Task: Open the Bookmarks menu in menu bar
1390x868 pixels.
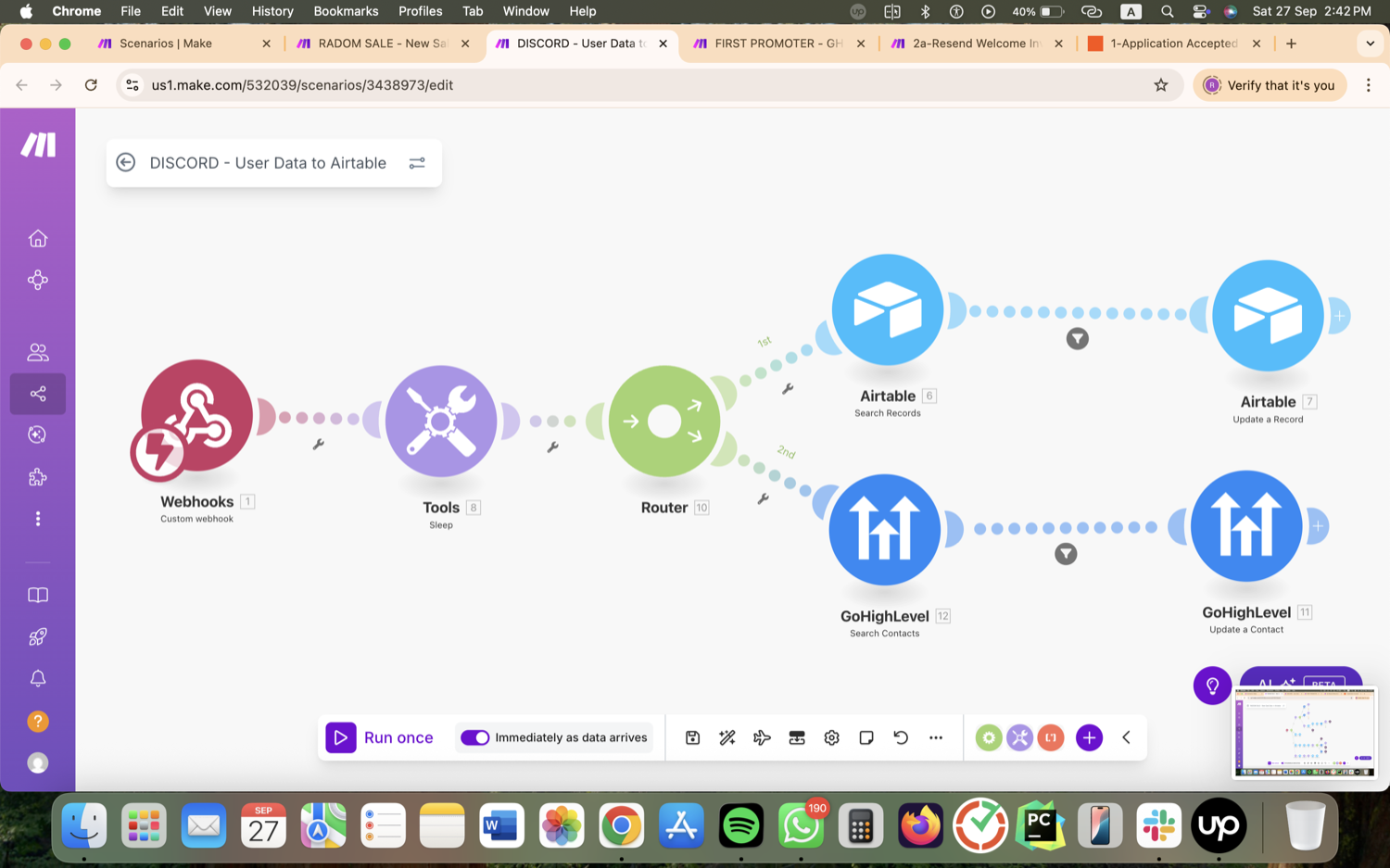Action: coord(346,11)
